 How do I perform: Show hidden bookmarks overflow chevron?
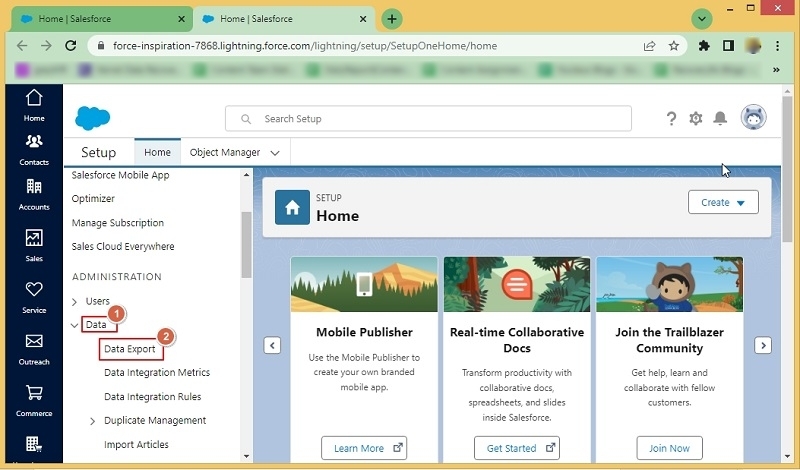pyautogui.click(x=777, y=70)
